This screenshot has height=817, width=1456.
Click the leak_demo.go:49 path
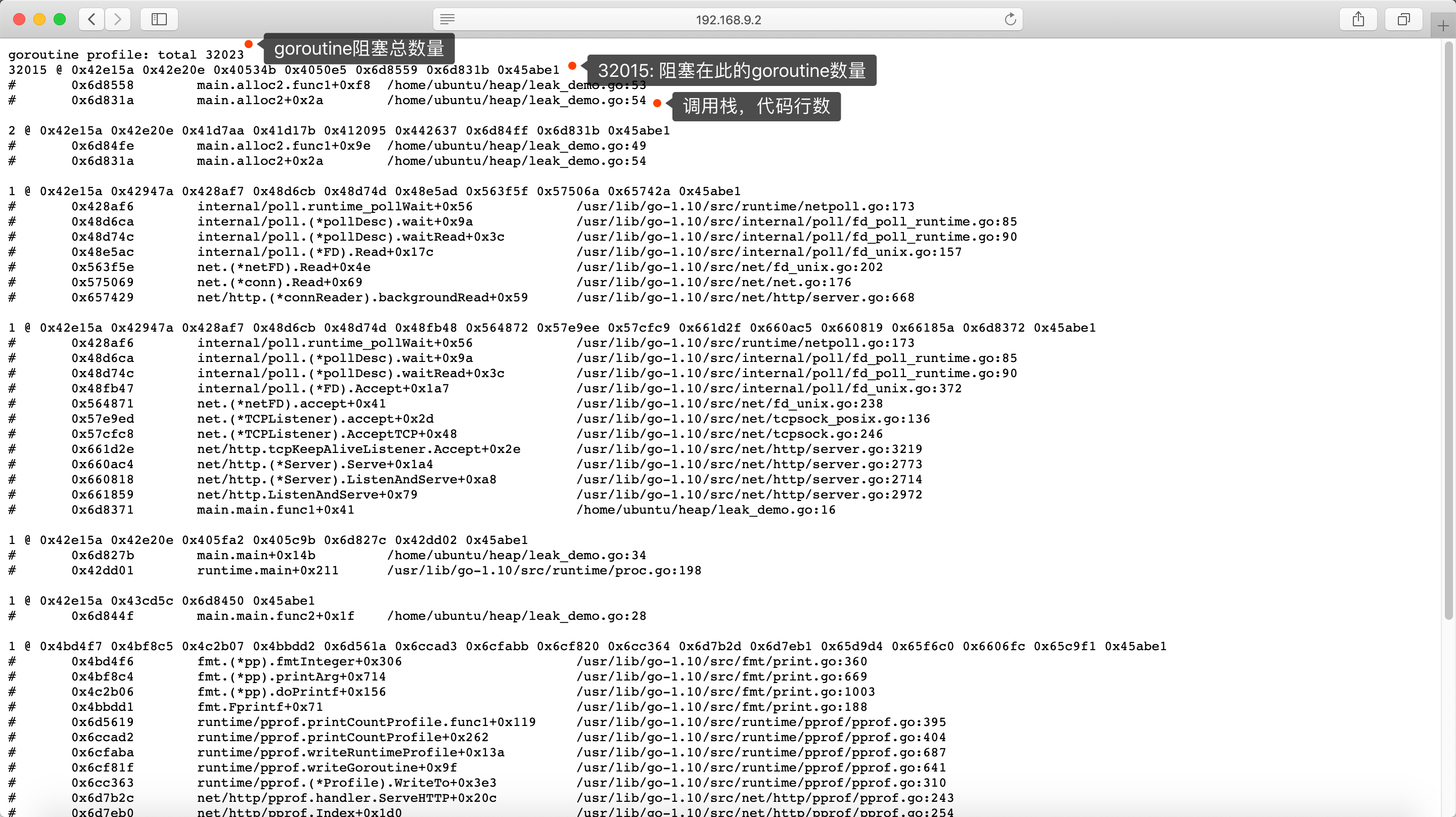coord(517,146)
